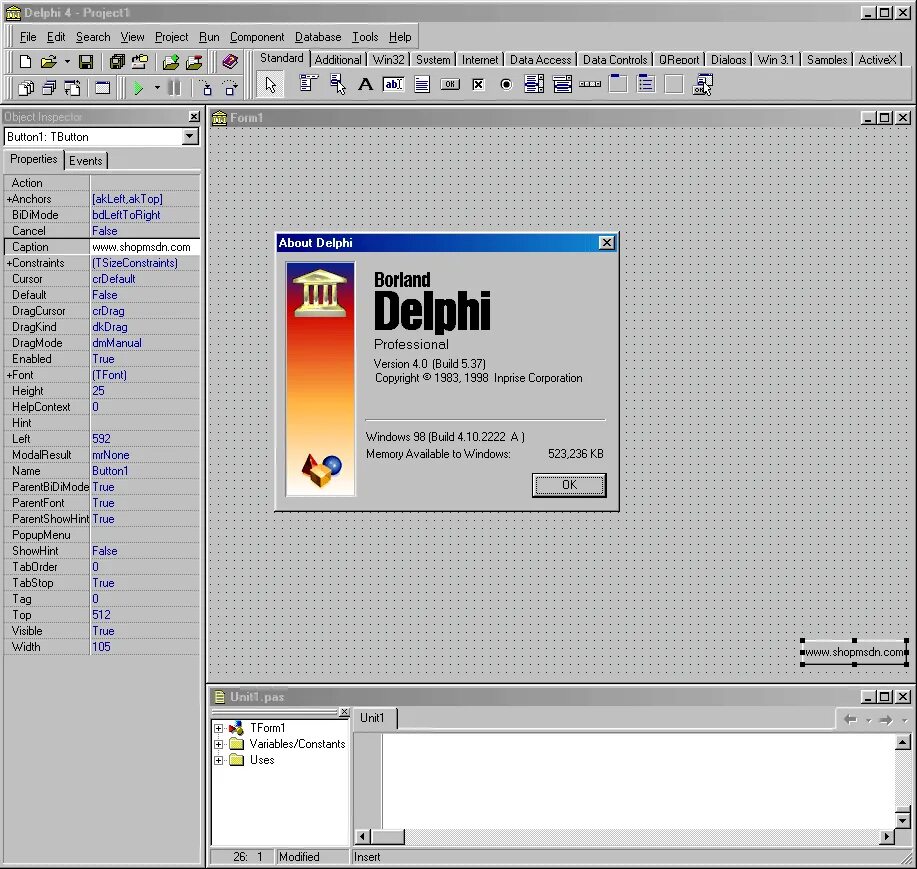Click the Step Over icon
This screenshot has height=869, width=917.
[x=230, y=88]
